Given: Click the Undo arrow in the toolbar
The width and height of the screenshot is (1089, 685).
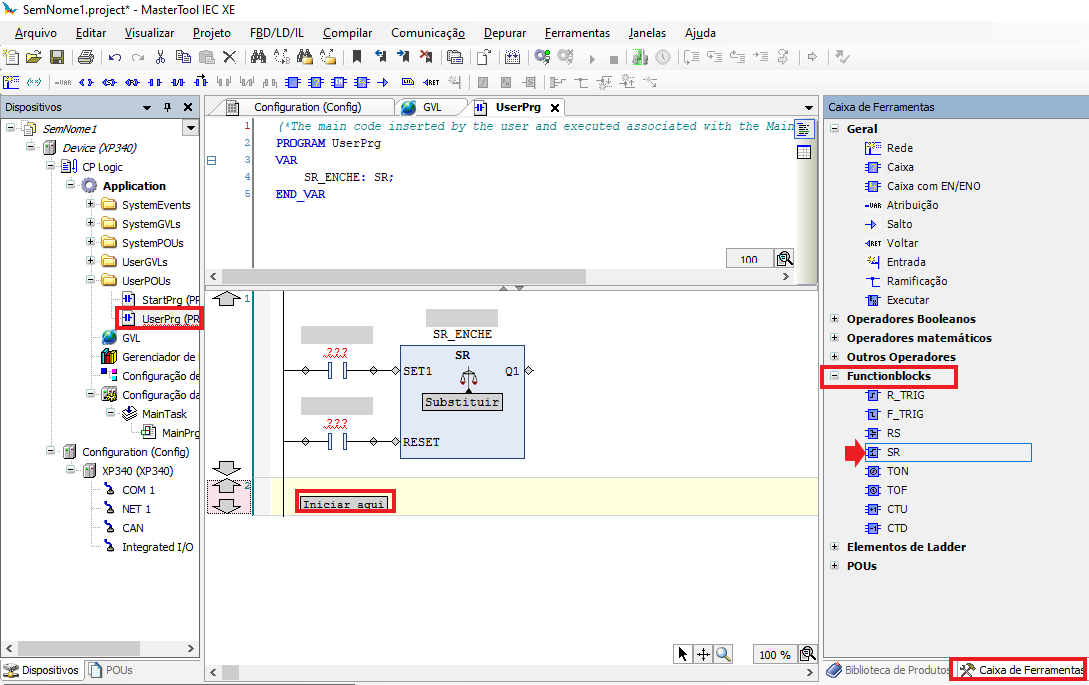Looking at the screenshot, I should coord(114,57).
